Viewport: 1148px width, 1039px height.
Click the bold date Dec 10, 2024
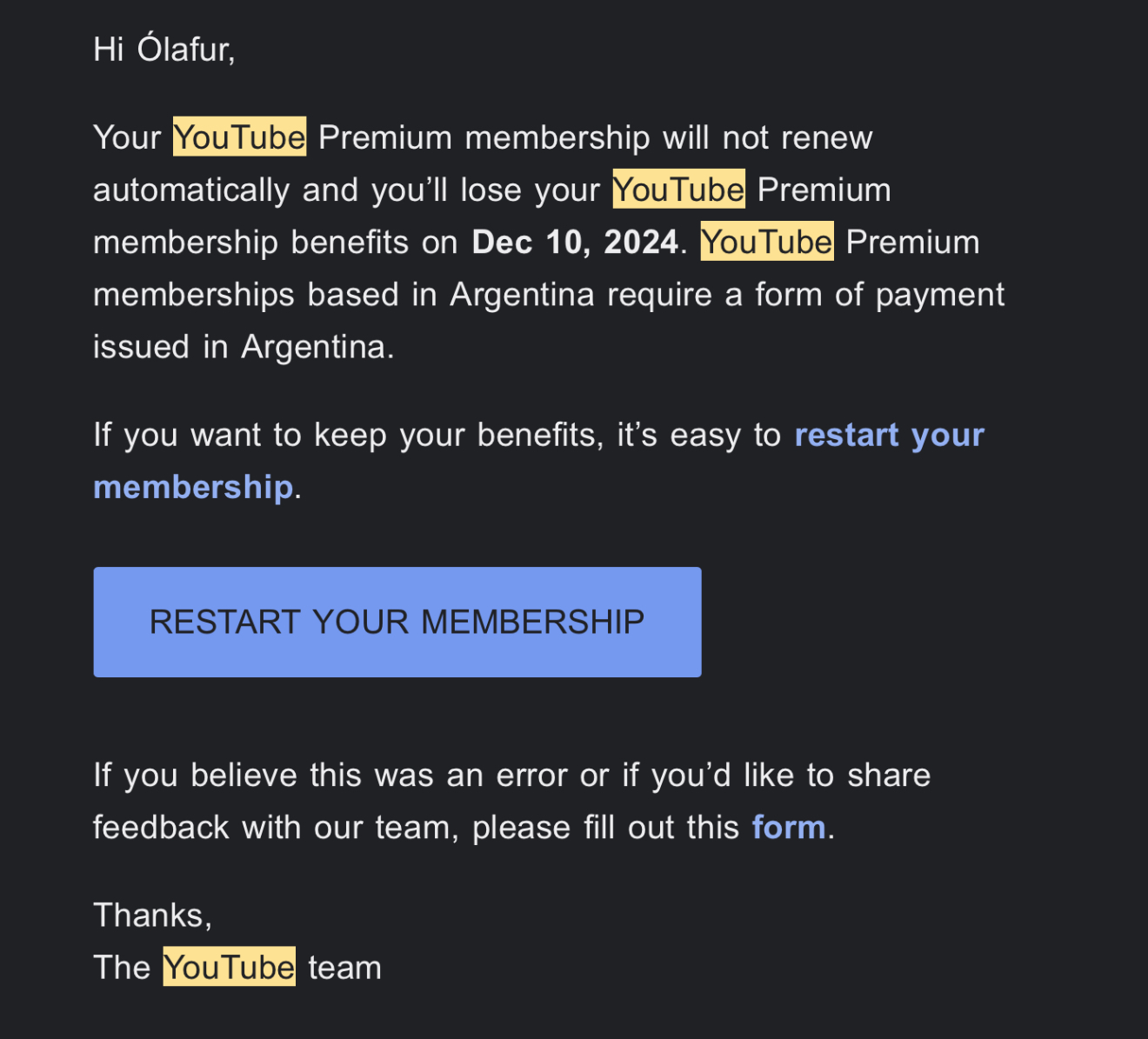point(574,242)
